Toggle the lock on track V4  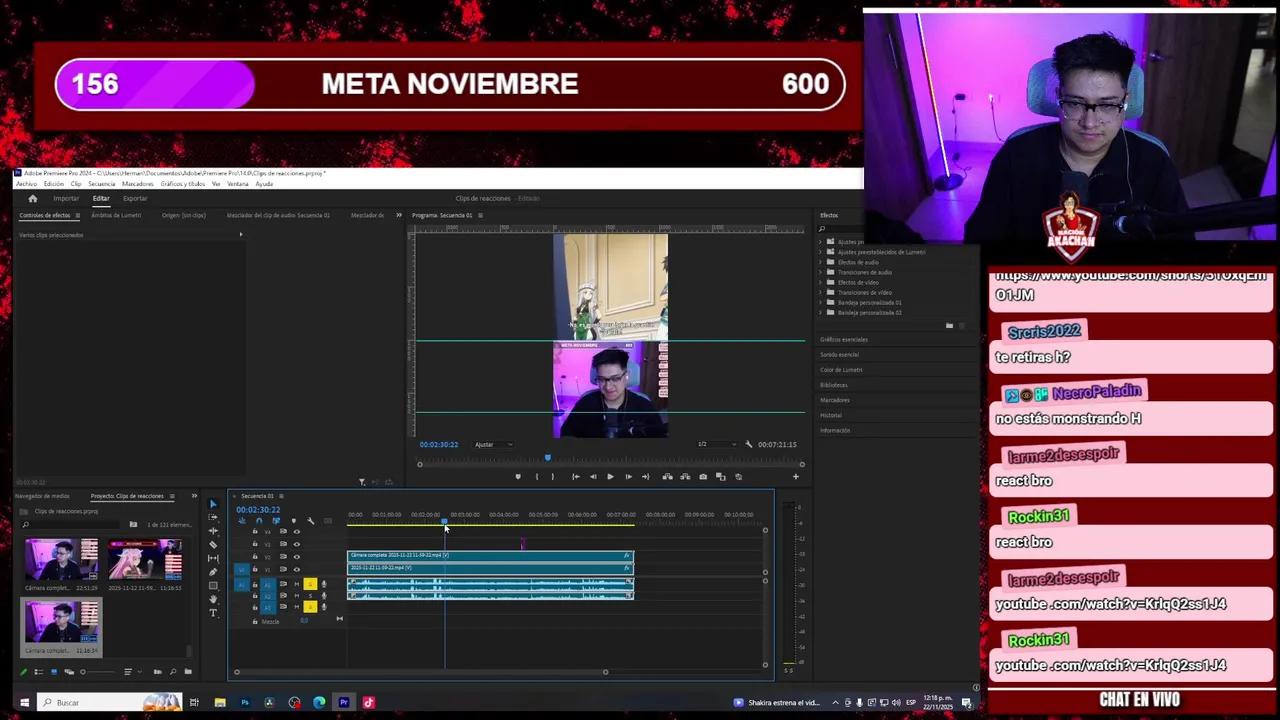pyautogui.click(x=255, y=531)
